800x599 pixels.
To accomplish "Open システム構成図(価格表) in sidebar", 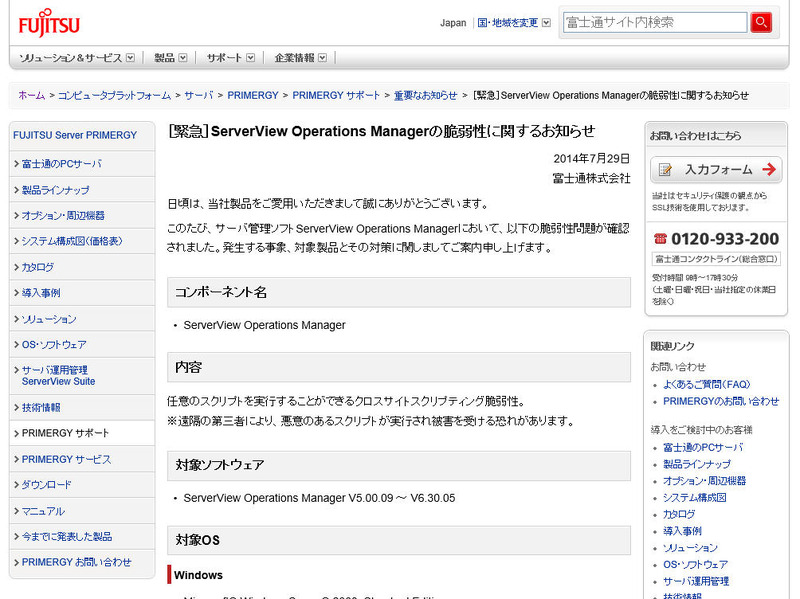I will click(71, 242).
